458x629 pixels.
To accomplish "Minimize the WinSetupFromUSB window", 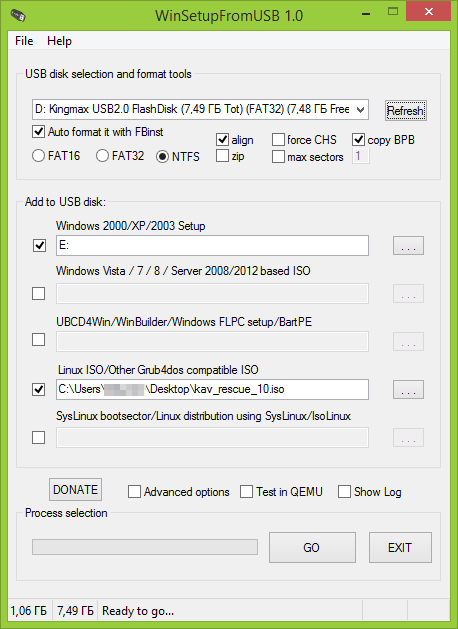I will coord(366,13).
